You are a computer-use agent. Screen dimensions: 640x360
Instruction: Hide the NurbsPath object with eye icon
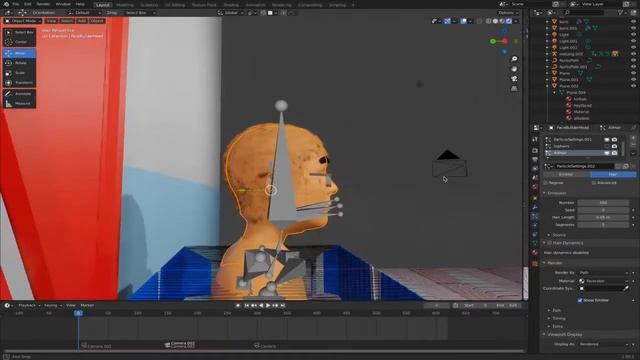click(x=633, y=60)
